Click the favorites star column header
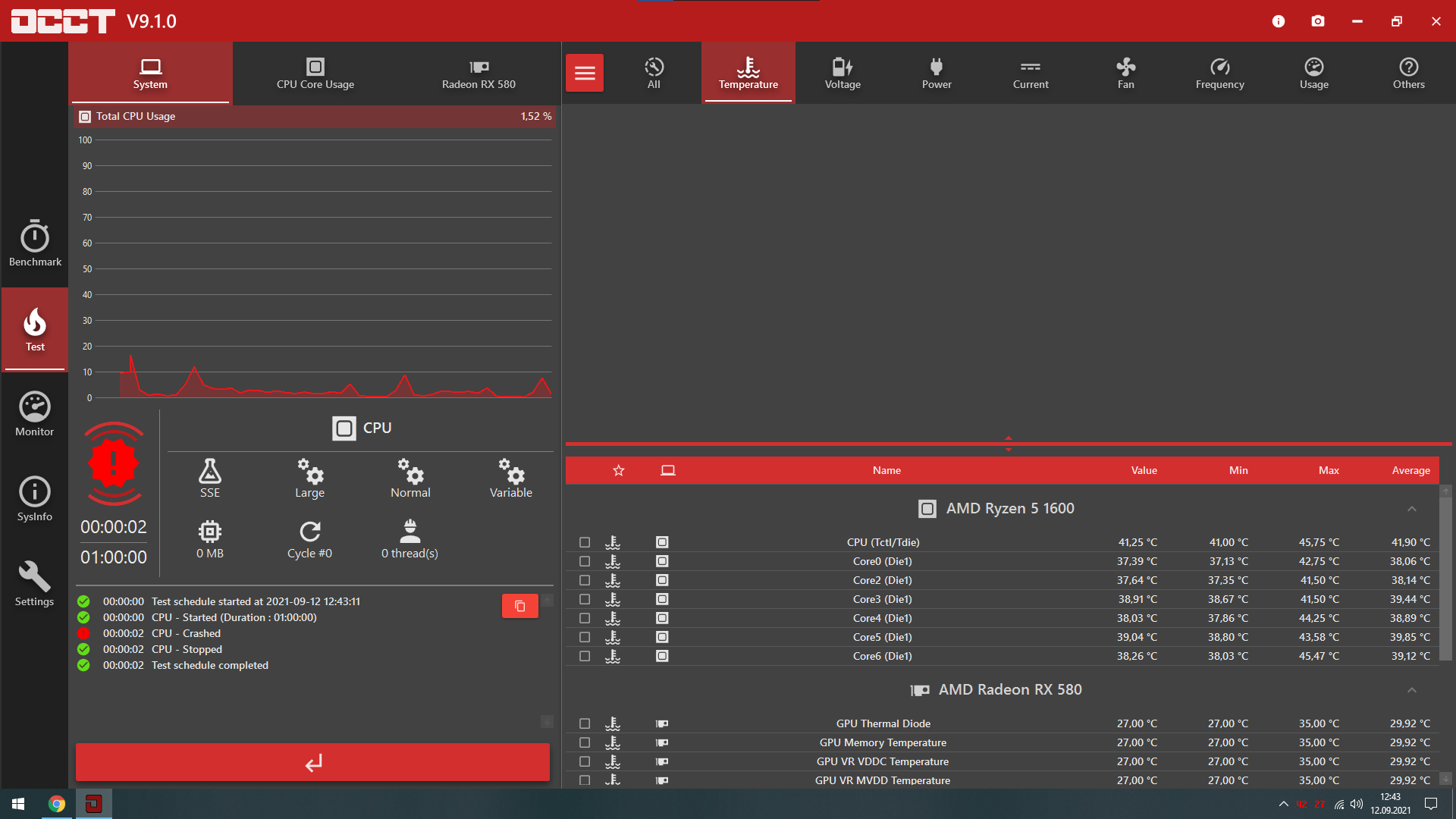Screen dimensions: 1456x819 [619, 470]
